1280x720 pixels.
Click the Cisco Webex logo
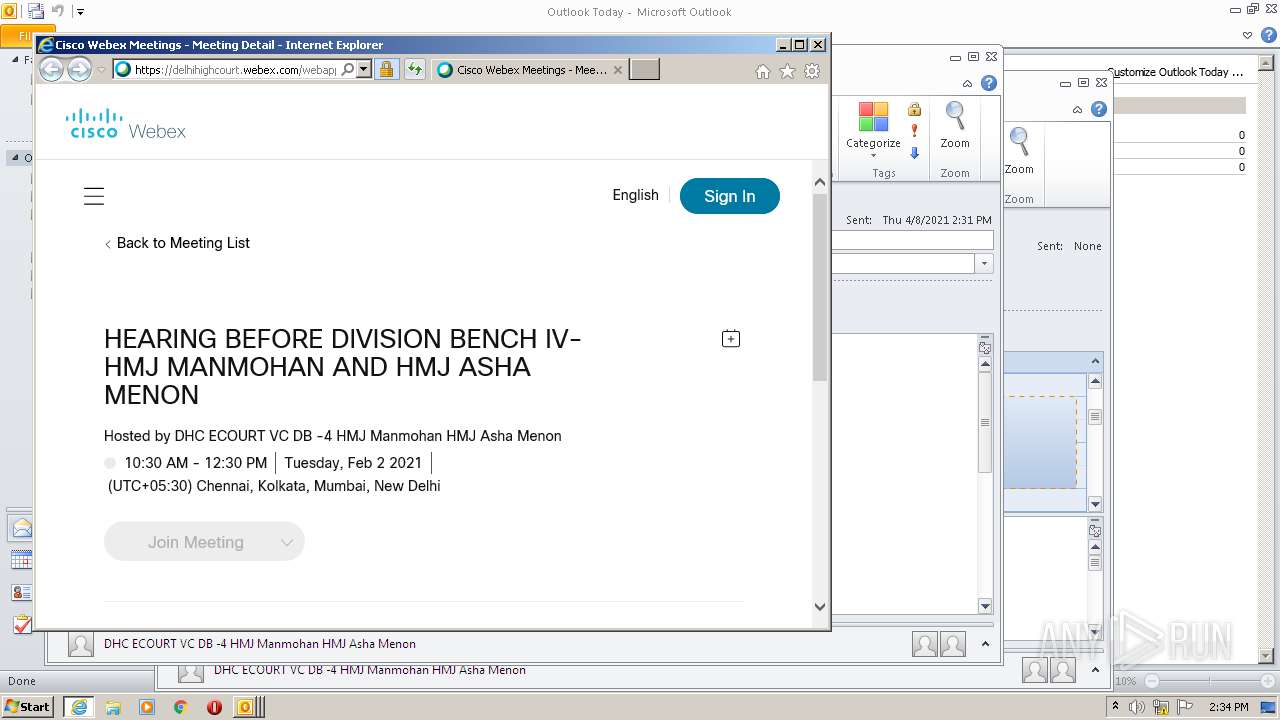[126, 123]
